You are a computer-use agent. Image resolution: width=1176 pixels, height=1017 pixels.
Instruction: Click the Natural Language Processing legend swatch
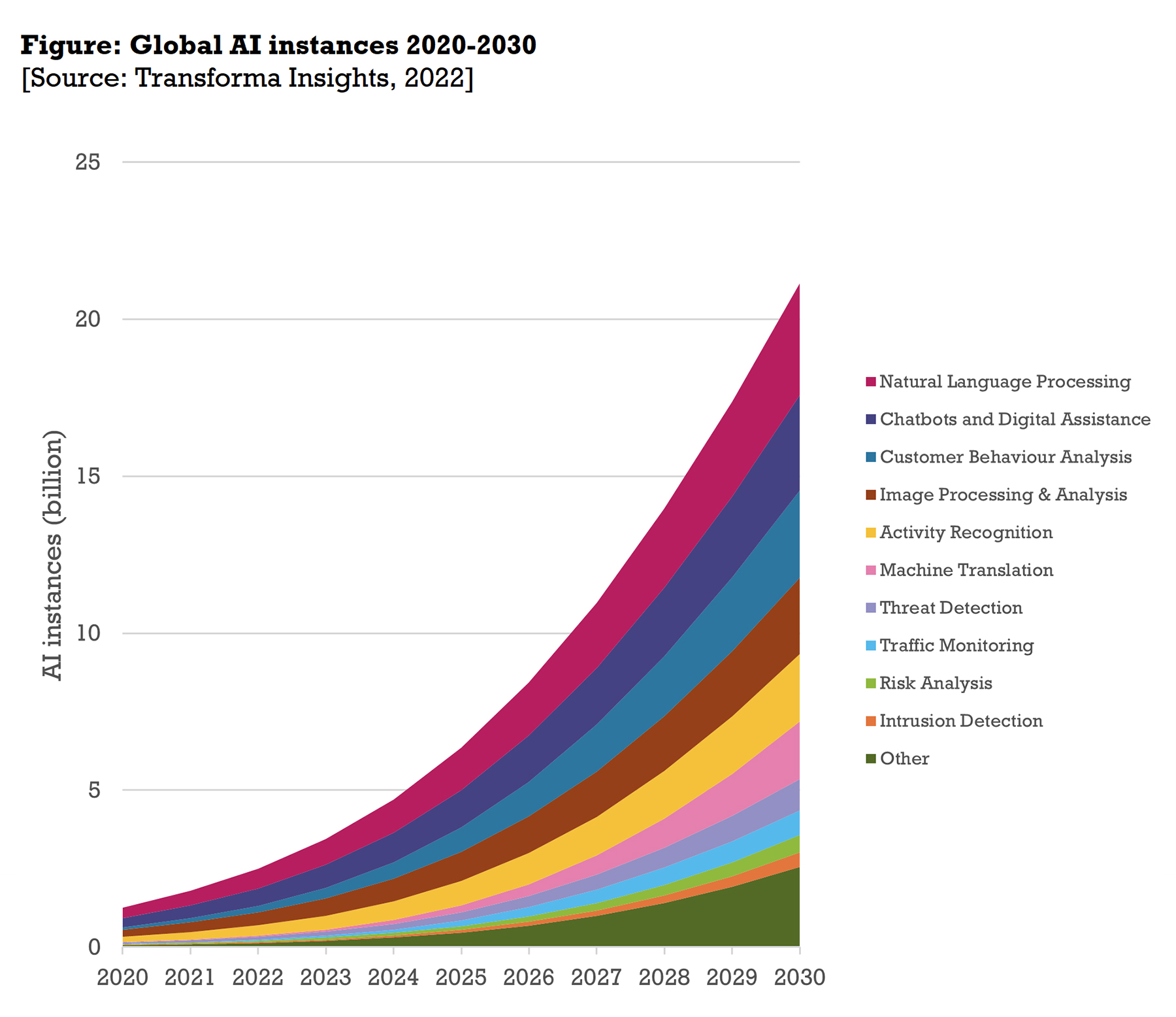point(870,382)
